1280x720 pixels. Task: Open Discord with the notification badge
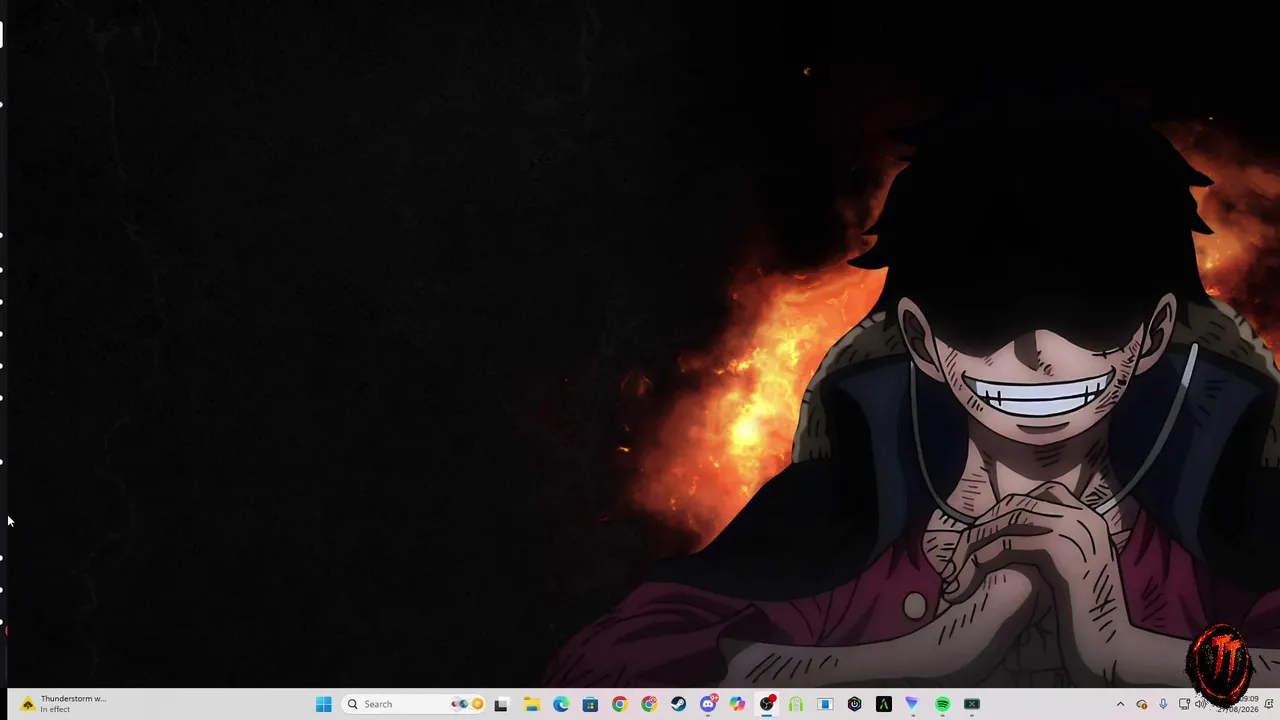(708, 704)
